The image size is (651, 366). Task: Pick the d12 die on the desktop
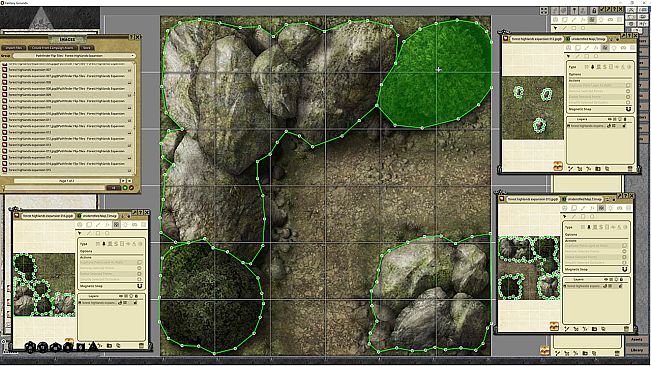click(x=43, y=347)
